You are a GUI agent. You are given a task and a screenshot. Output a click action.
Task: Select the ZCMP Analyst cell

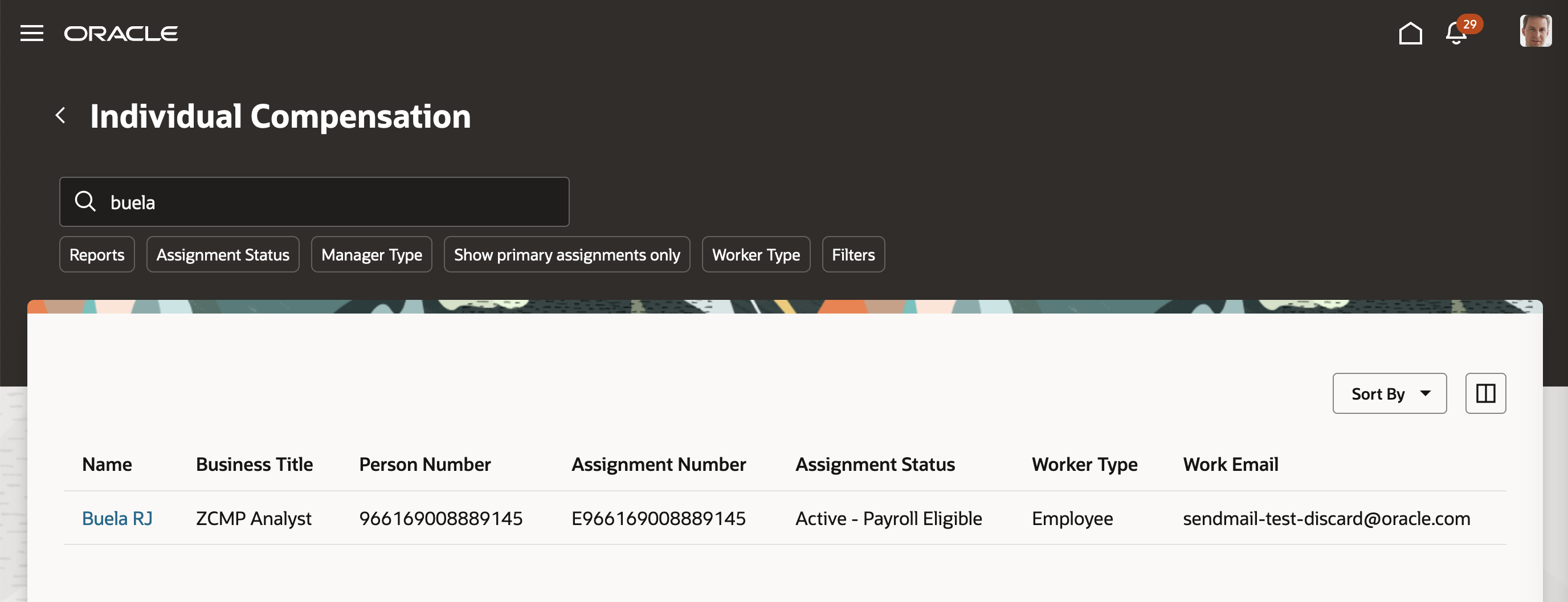pyautogui.click(x=254, y=518)
